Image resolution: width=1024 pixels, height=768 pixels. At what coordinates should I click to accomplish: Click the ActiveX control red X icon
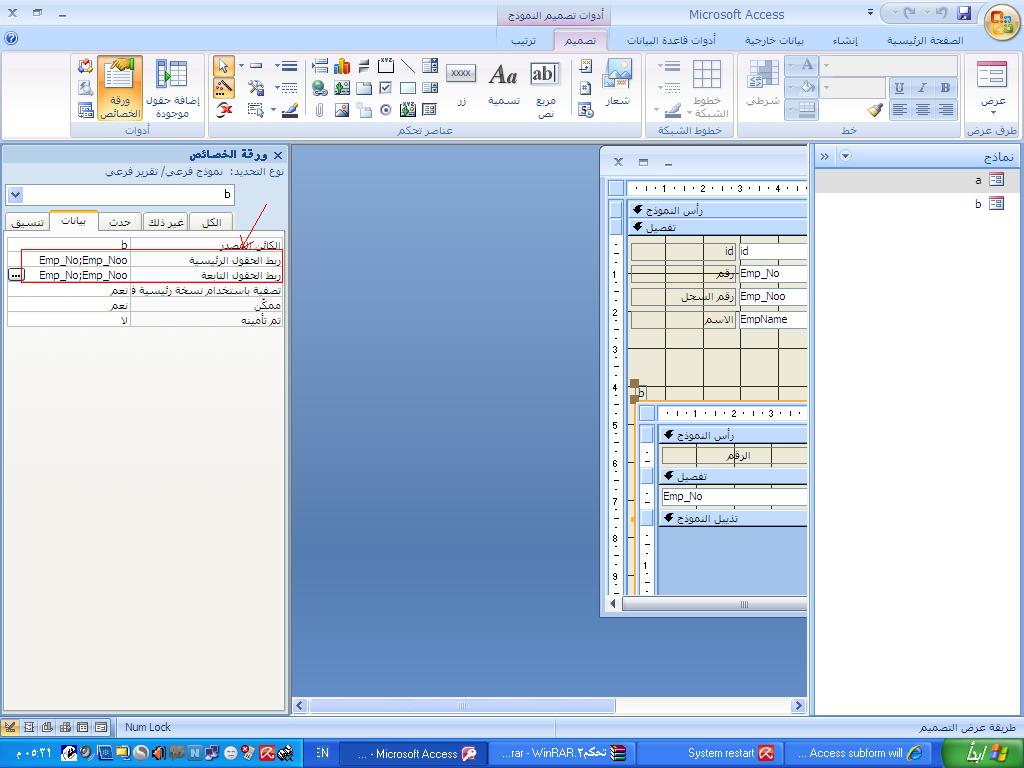pyautogui.click(x=224, y=110)
